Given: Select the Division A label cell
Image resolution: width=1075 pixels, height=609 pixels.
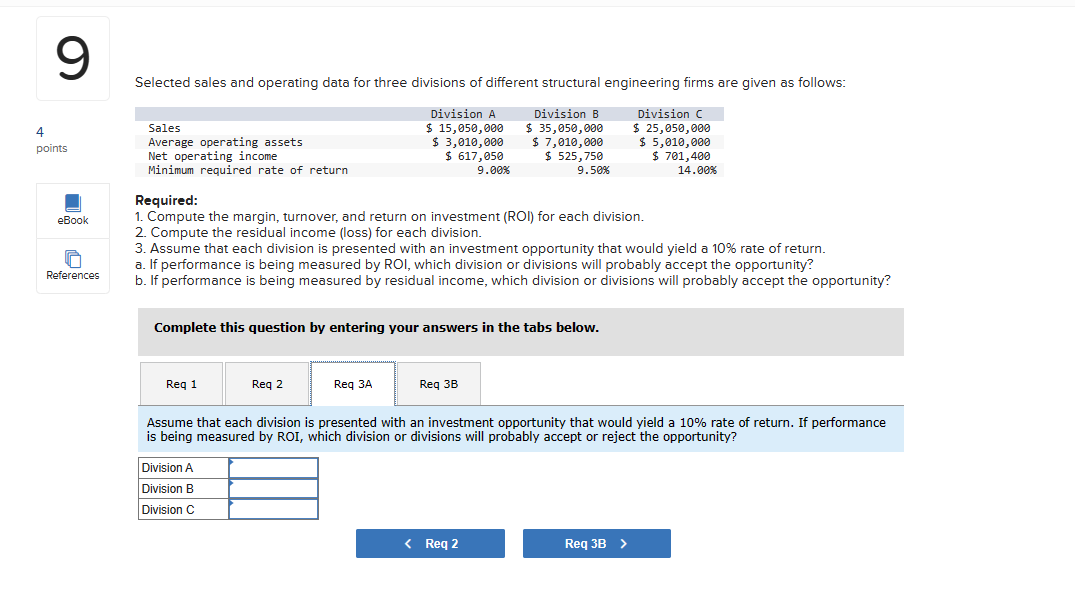Looking at the screenshot, I should click(182, 467).
